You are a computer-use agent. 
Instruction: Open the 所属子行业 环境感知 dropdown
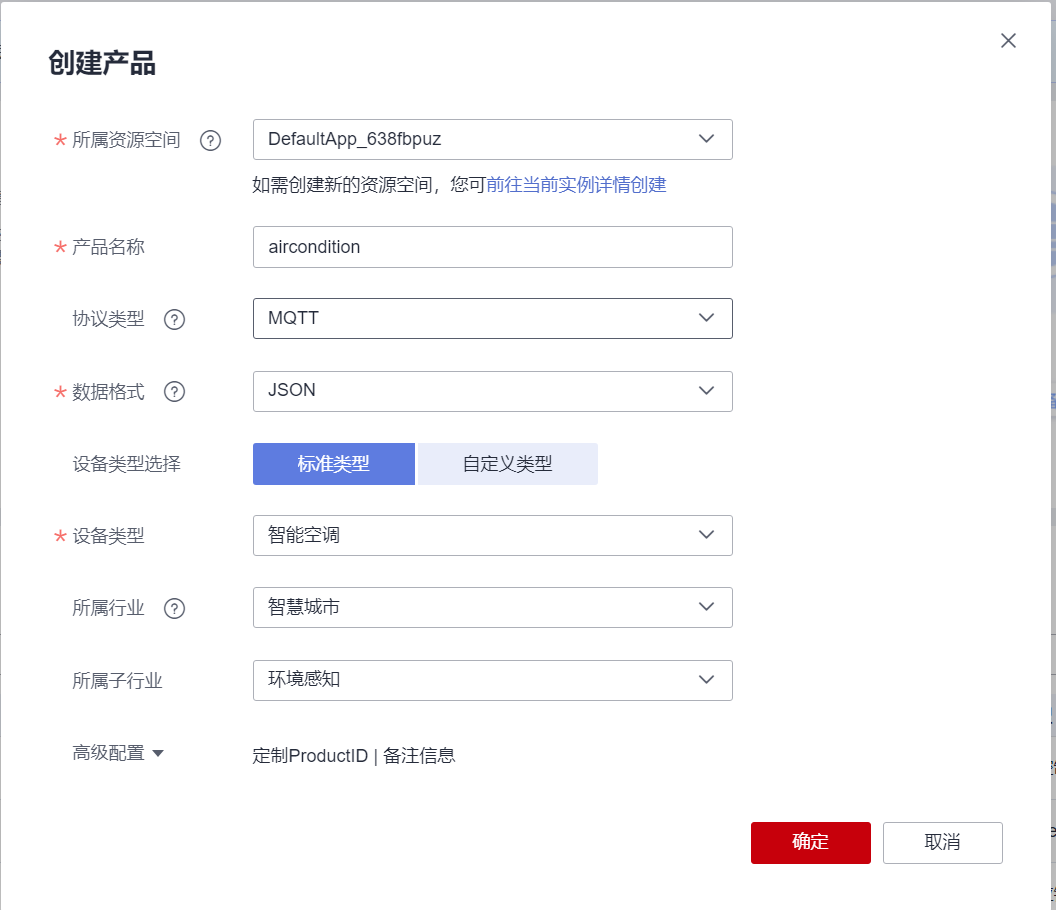[492, 680]
